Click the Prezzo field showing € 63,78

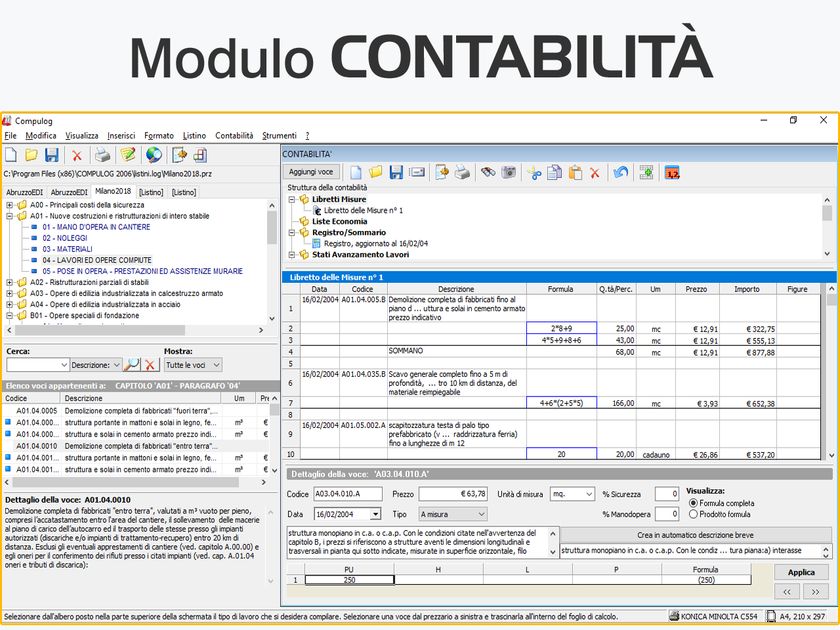coord(453,494)
